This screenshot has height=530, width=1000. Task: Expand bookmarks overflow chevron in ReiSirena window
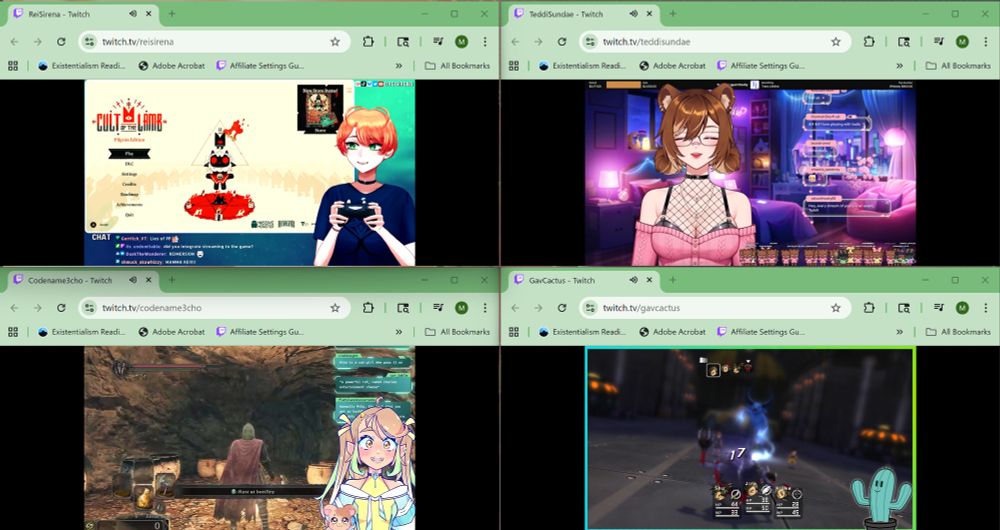tap(399, 66)
